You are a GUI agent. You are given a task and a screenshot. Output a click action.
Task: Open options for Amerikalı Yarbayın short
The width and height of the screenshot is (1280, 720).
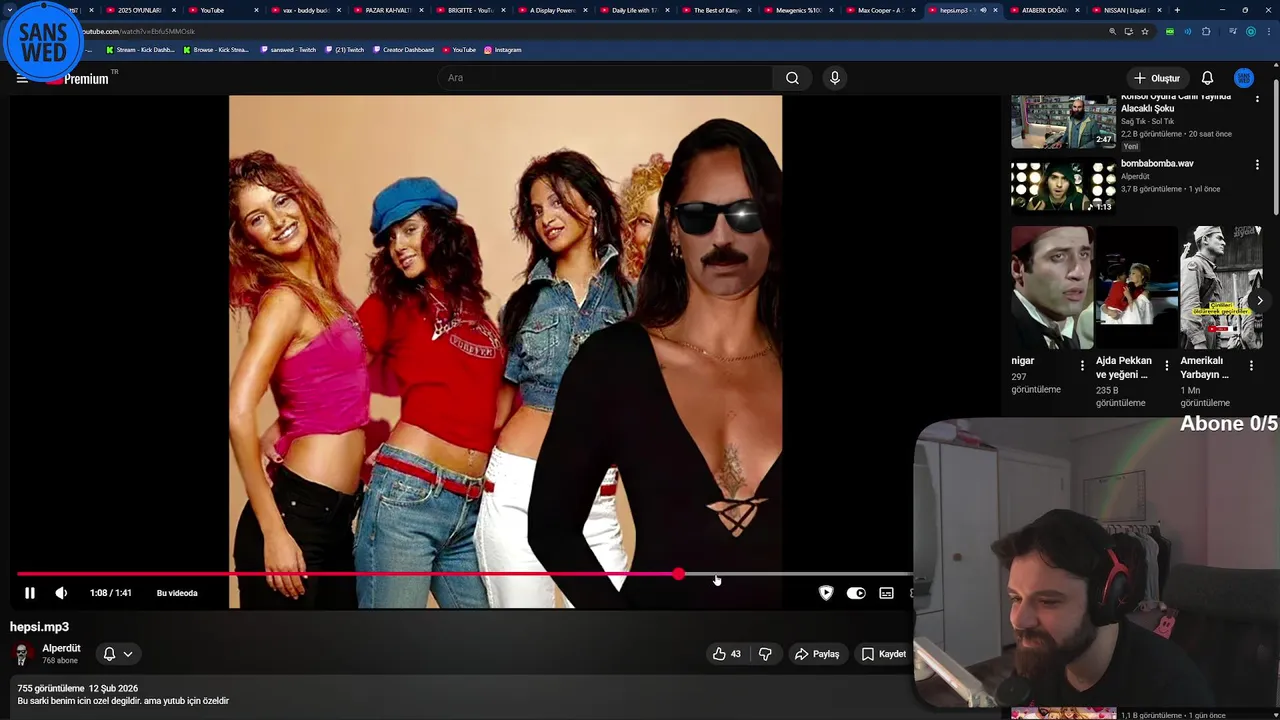pyautogui.click(x=1251, y=366)
